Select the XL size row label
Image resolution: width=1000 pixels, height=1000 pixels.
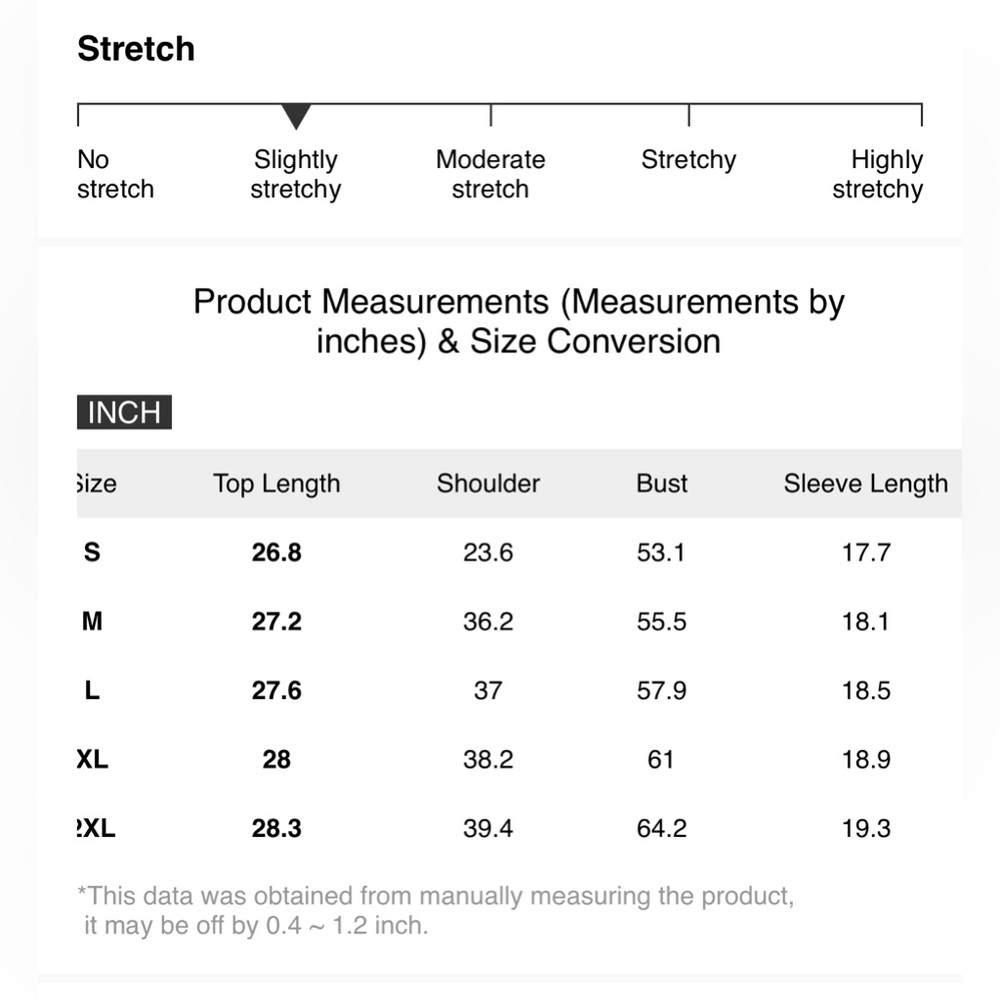(93, 760)
